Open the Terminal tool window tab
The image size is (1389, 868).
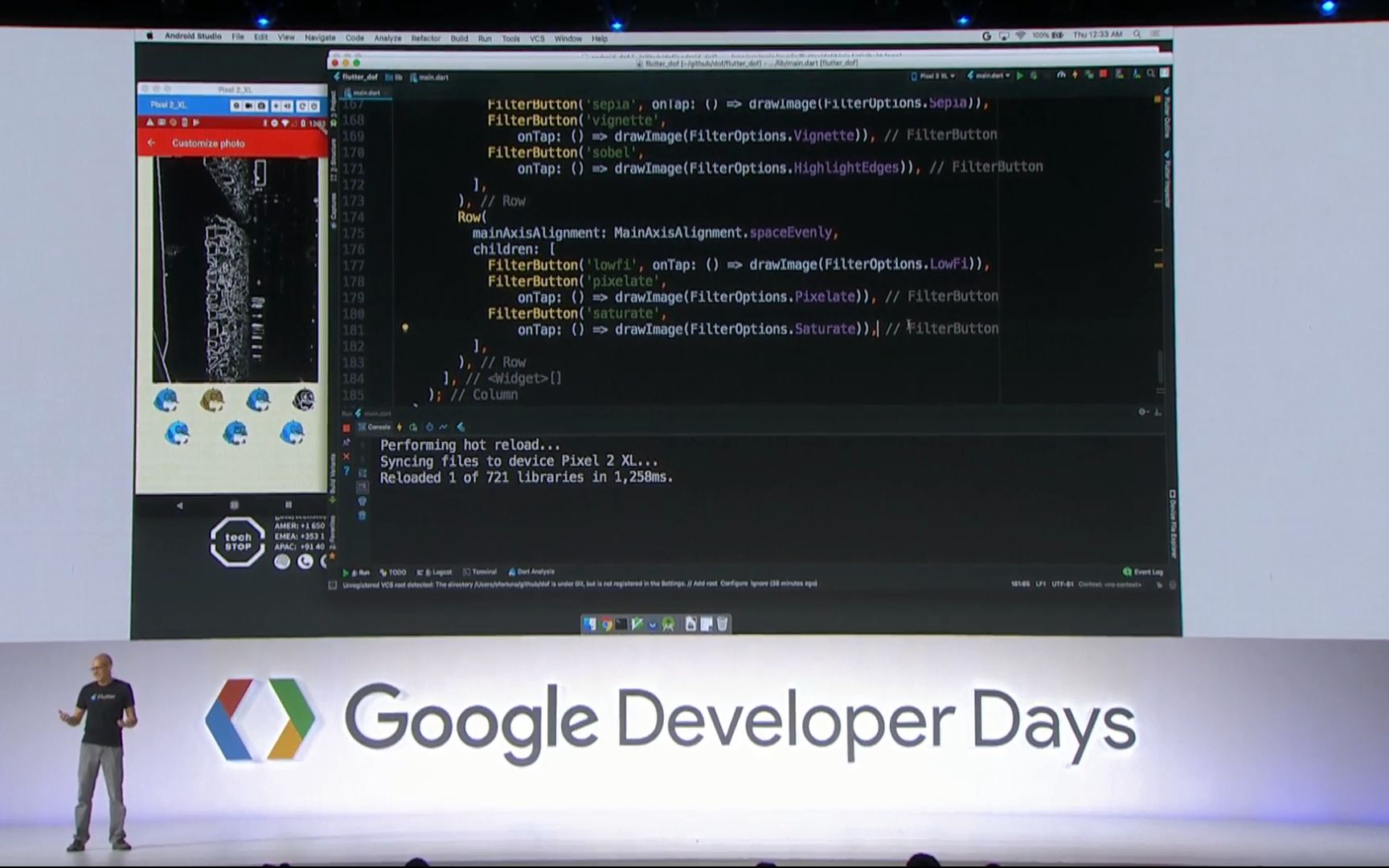coord(480,572)
